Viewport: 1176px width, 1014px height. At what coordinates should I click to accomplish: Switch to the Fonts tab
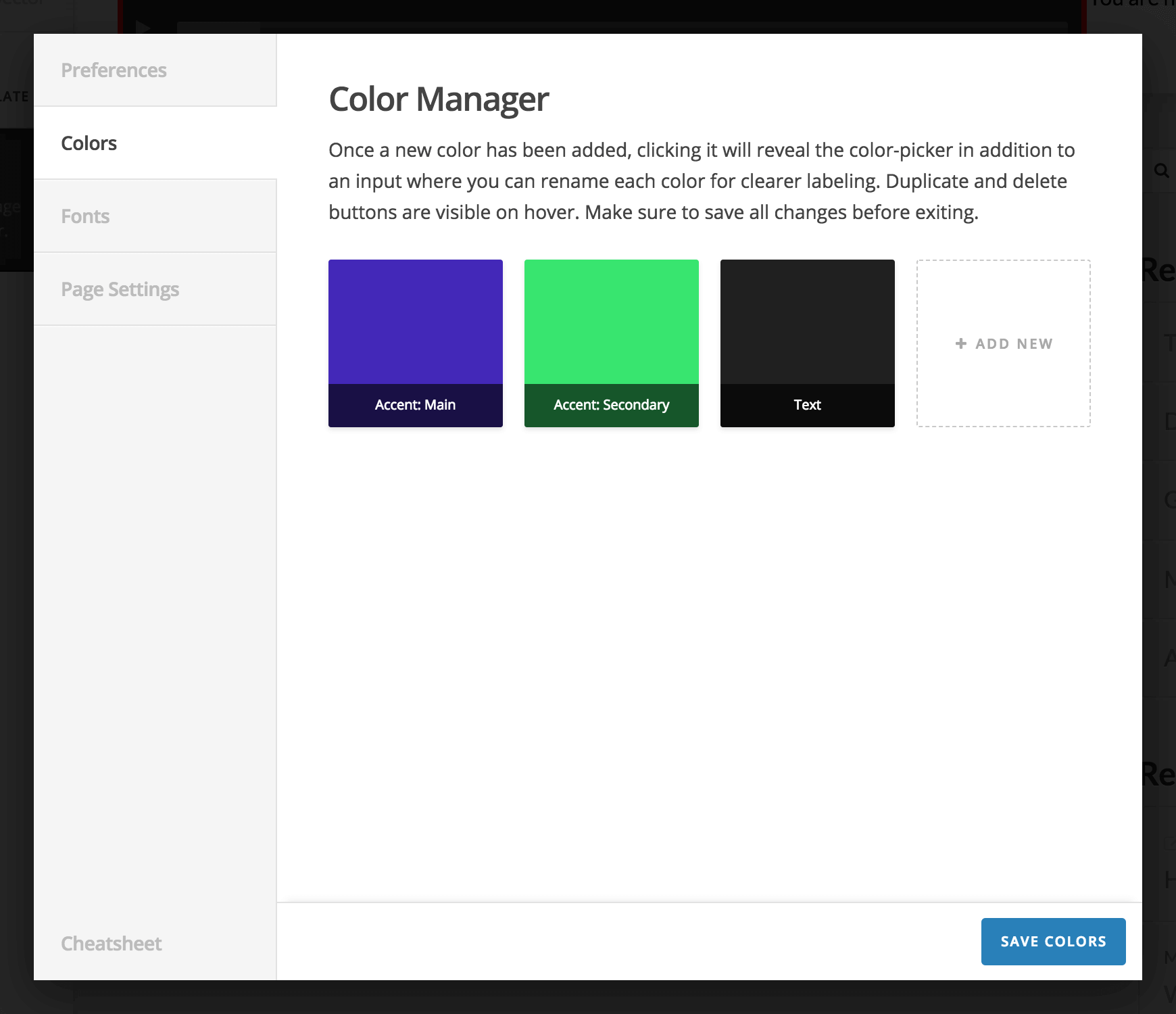point(85,216)
